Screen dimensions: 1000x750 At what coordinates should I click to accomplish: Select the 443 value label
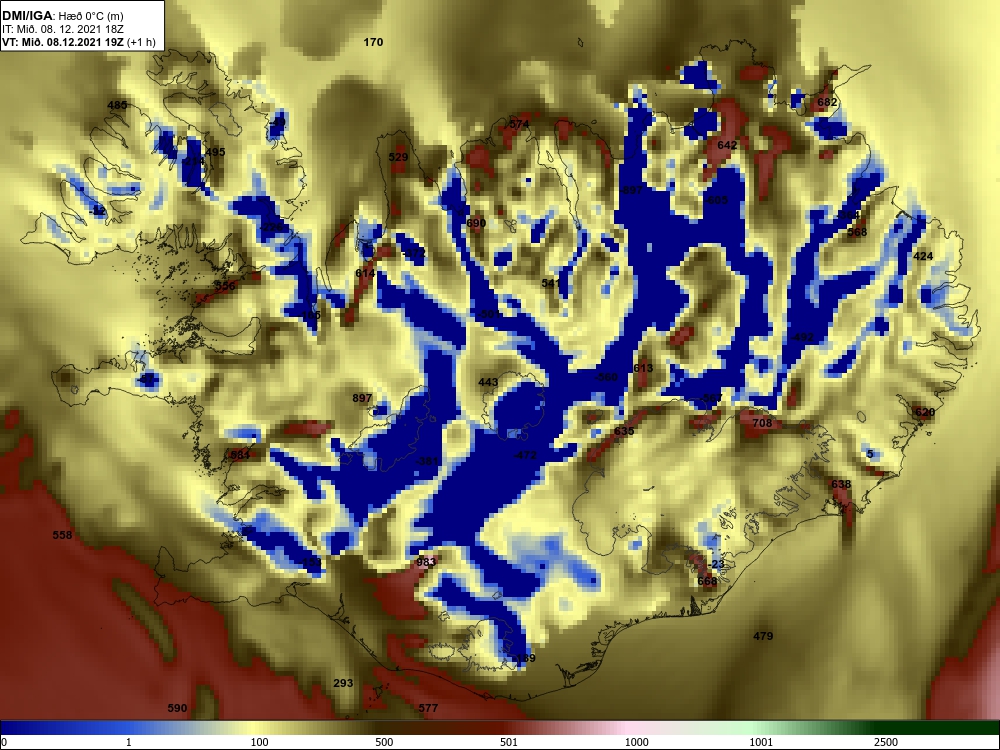coord(488,382)
